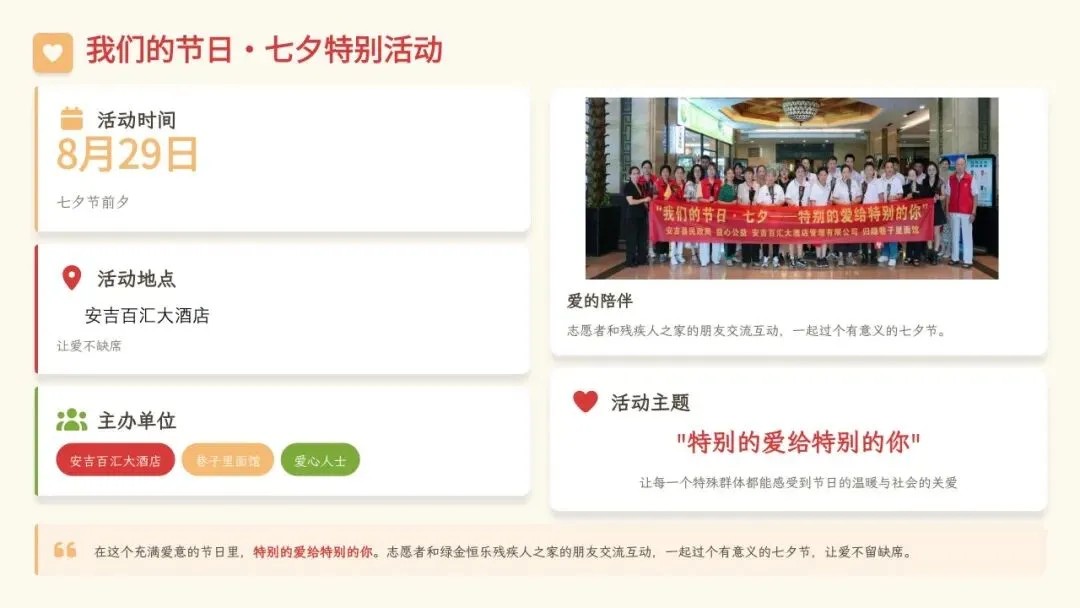Click the 安吉百汇大酒店 location text
The image size is (1080, 608).
click(x=147, y=315)
